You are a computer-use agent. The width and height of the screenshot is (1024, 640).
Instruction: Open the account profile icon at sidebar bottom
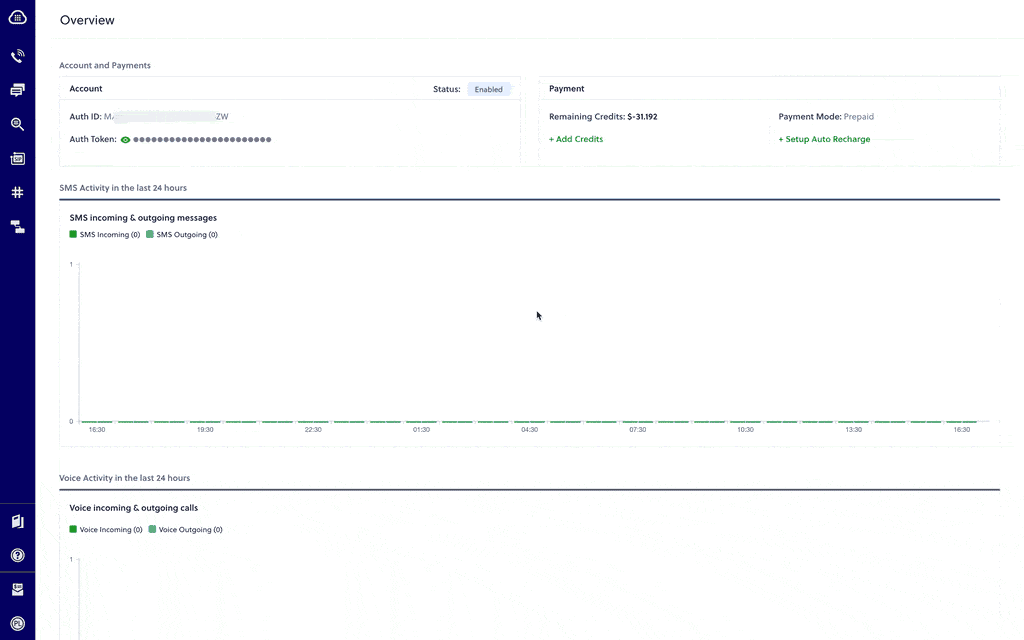point(17,622)
